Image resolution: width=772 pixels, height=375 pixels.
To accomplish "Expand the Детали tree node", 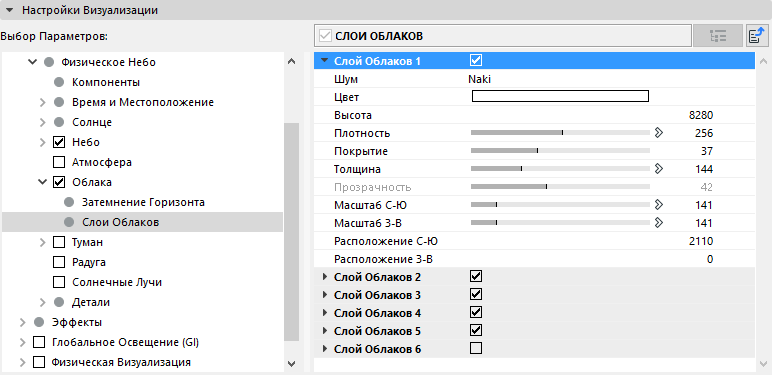I will tap(43, 302).
